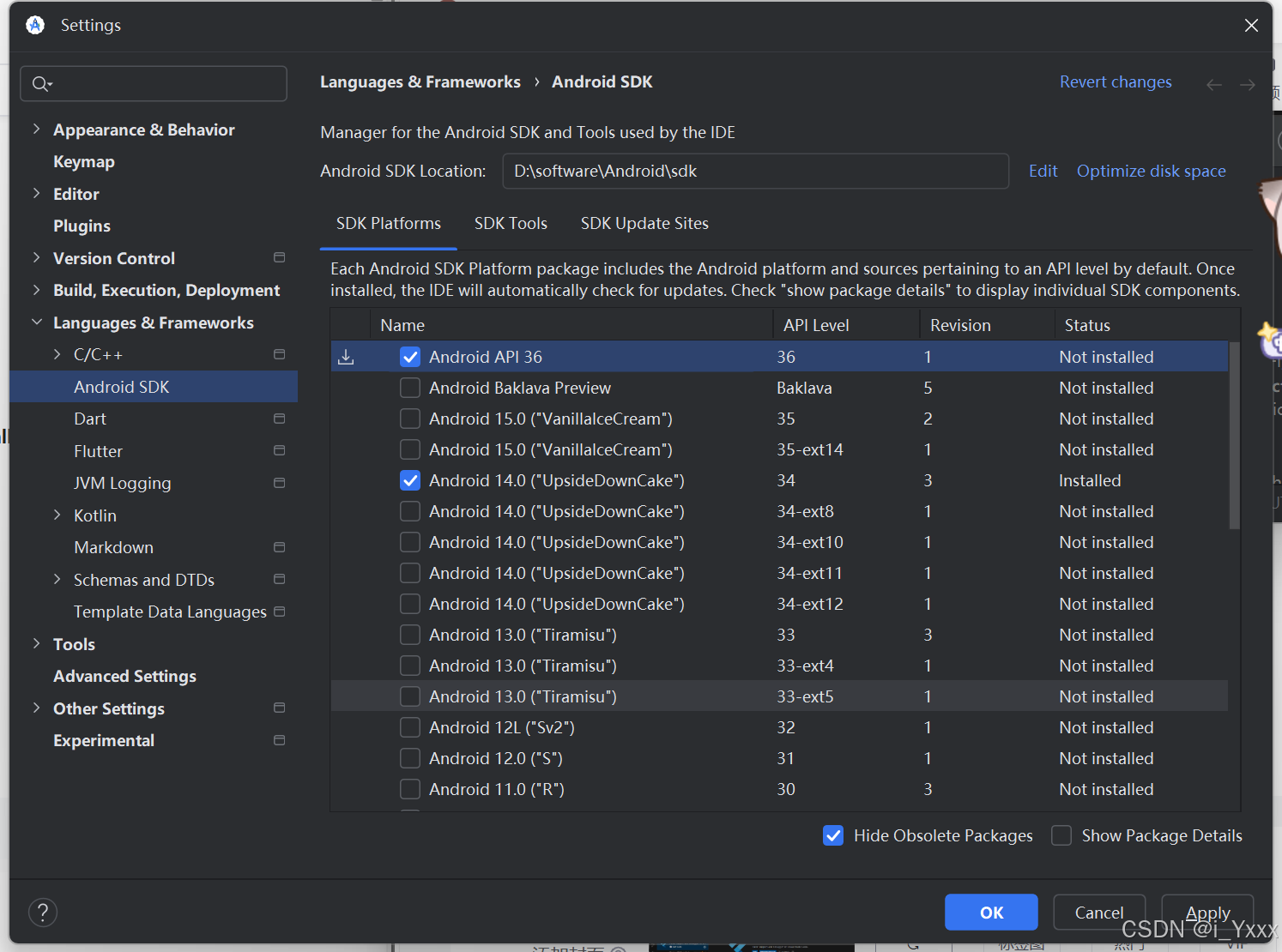Enable Show Package Details checkbox
This screenshot has height=952, width=1282.
click(x=1061, y=835)
